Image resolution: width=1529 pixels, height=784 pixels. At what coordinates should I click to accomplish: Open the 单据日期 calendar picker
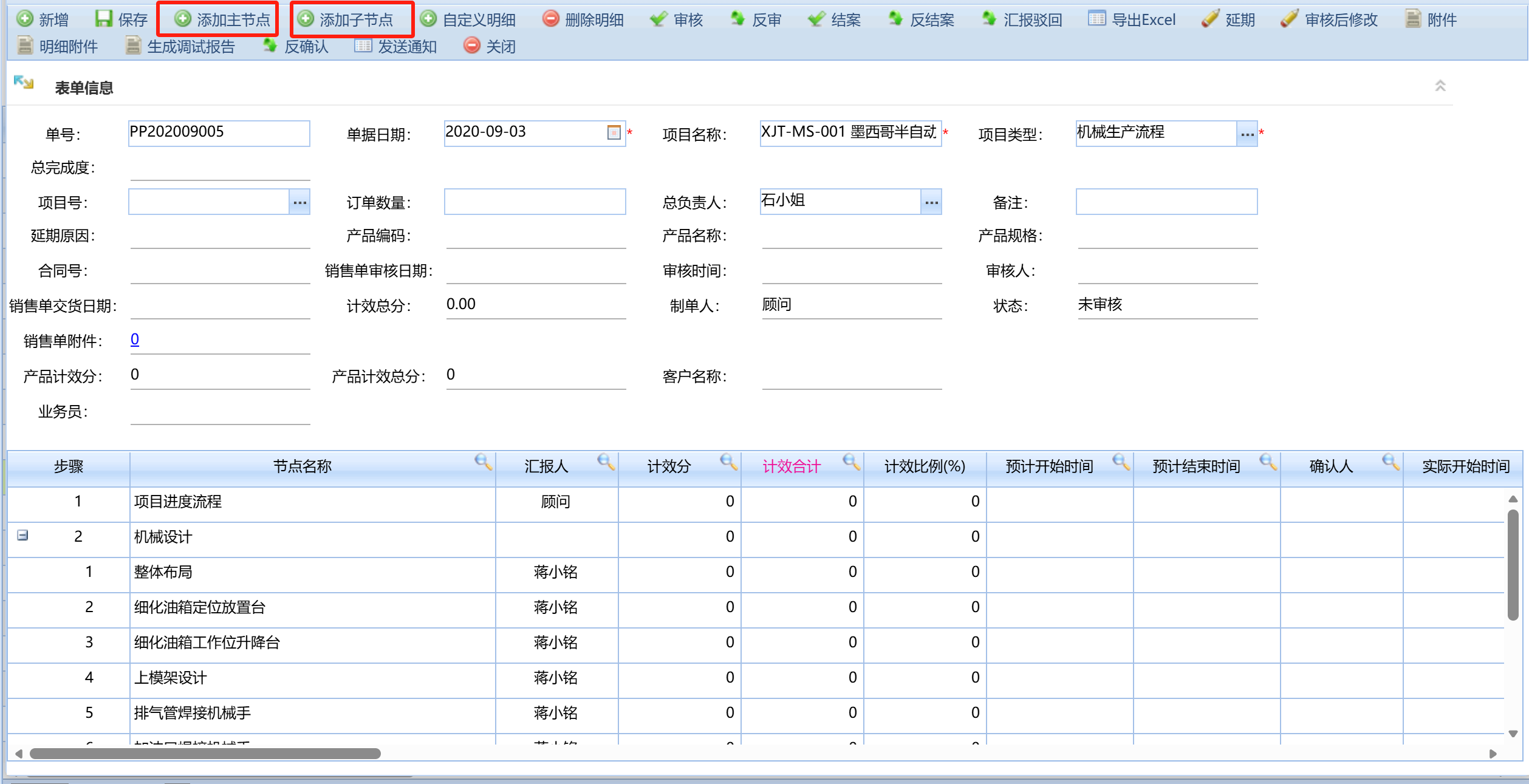pyautogui.click(x=614, y=132)
